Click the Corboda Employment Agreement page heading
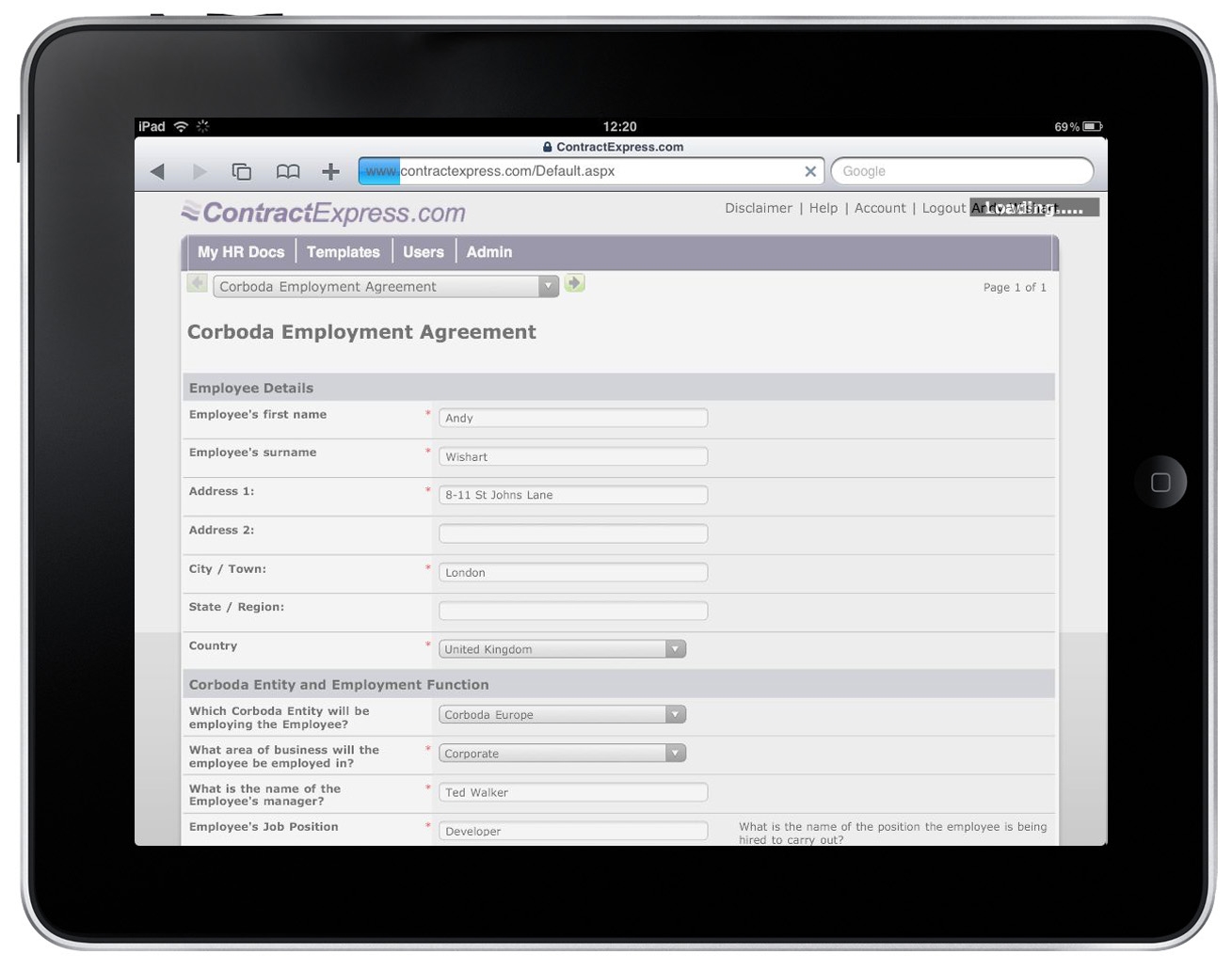 tap(361, 332)
